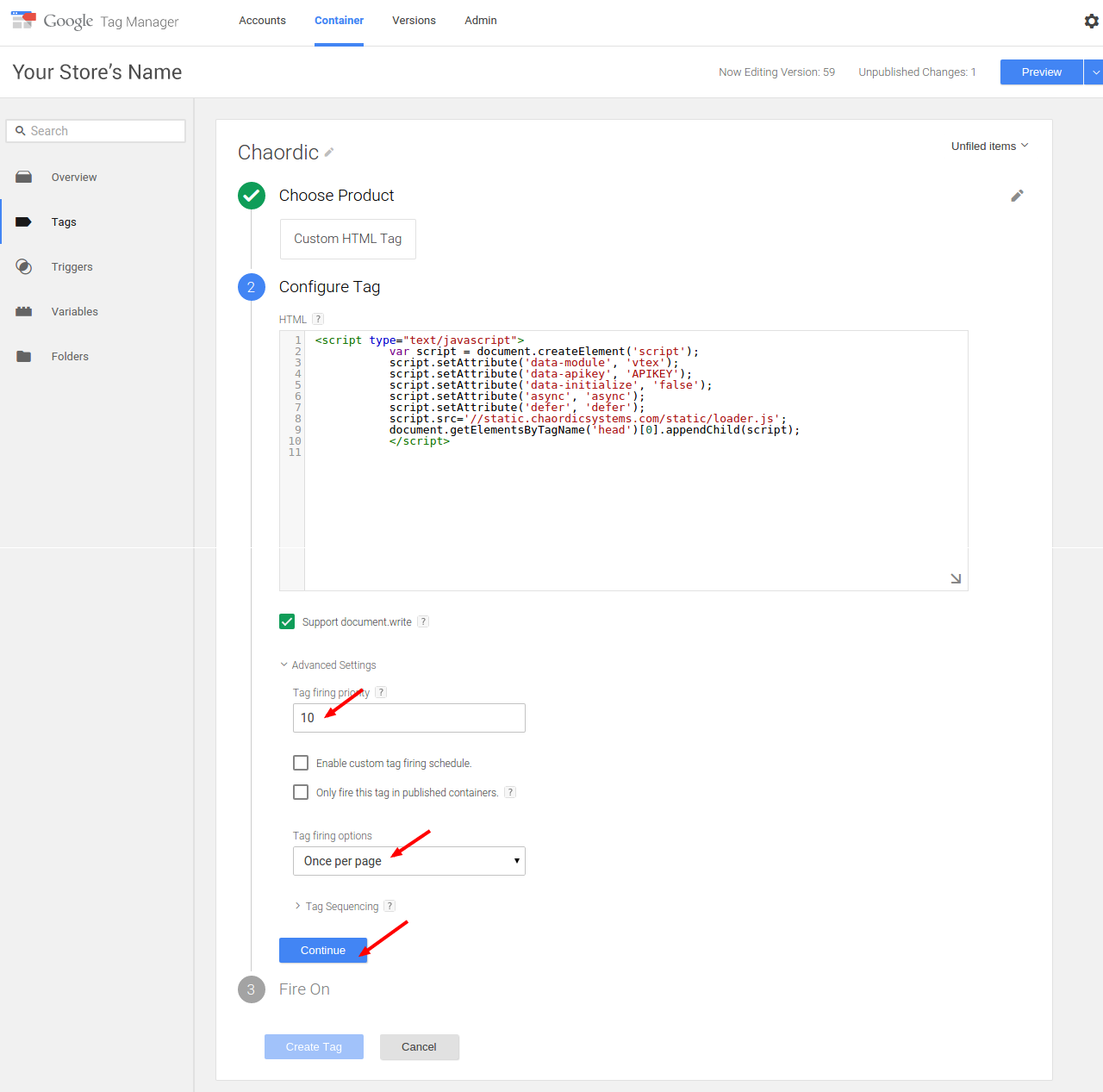
Task: Click the search magnifier icon
Action: [x=21, y=131]
